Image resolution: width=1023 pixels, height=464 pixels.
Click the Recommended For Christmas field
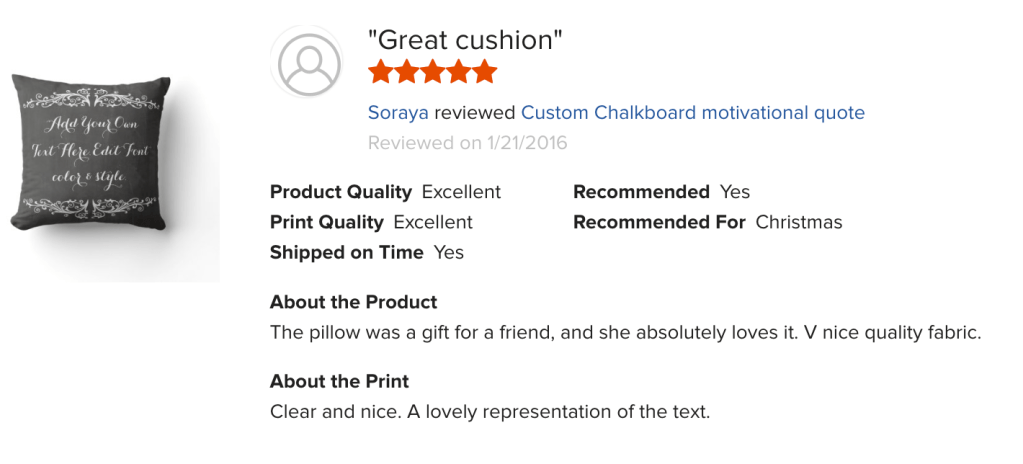(x=707, y=222)
